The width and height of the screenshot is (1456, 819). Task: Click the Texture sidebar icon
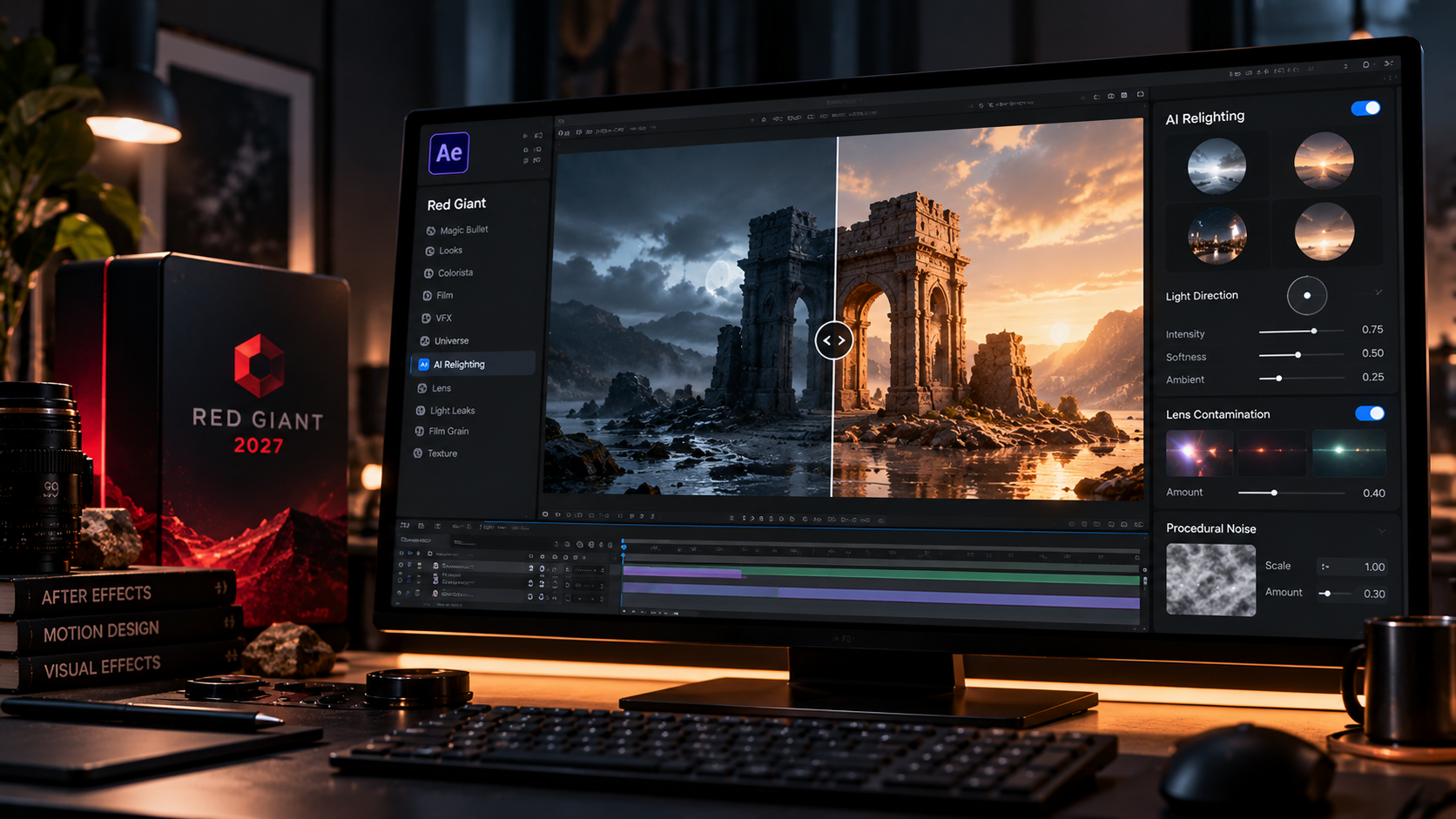pos(418,453)
